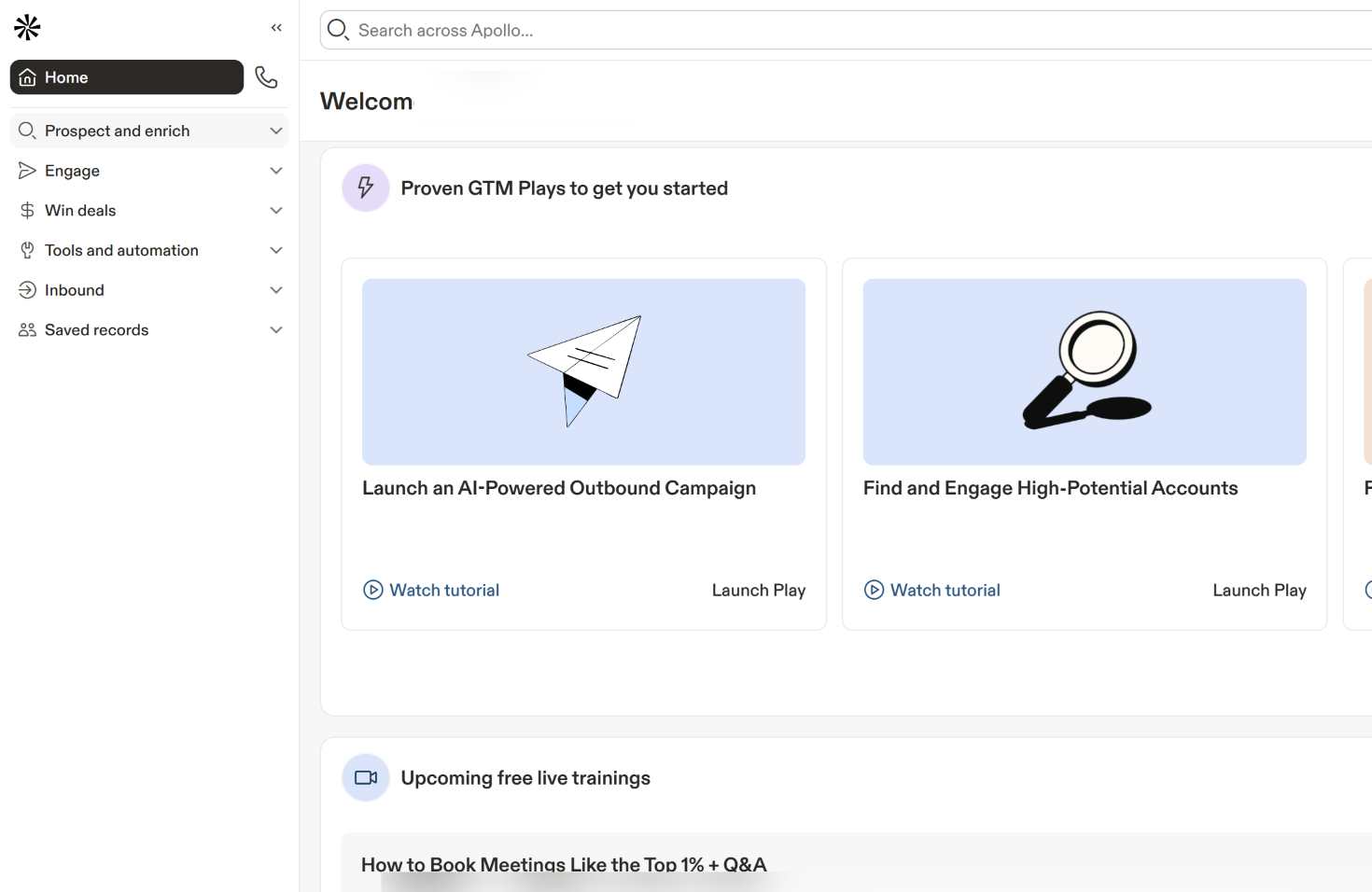The image size is (1372, 892).
Task: Focus the Search across Apollo field
Action: [840, 30]
